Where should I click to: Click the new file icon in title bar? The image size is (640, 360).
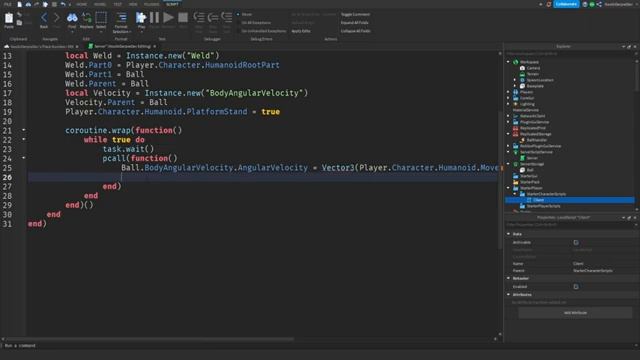point(20,4)
